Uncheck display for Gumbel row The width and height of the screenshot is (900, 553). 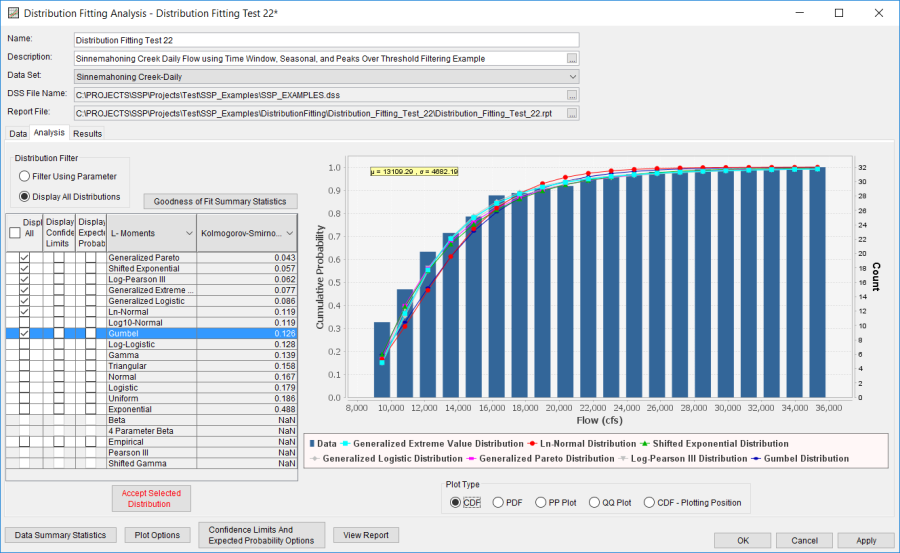[24, 334]
